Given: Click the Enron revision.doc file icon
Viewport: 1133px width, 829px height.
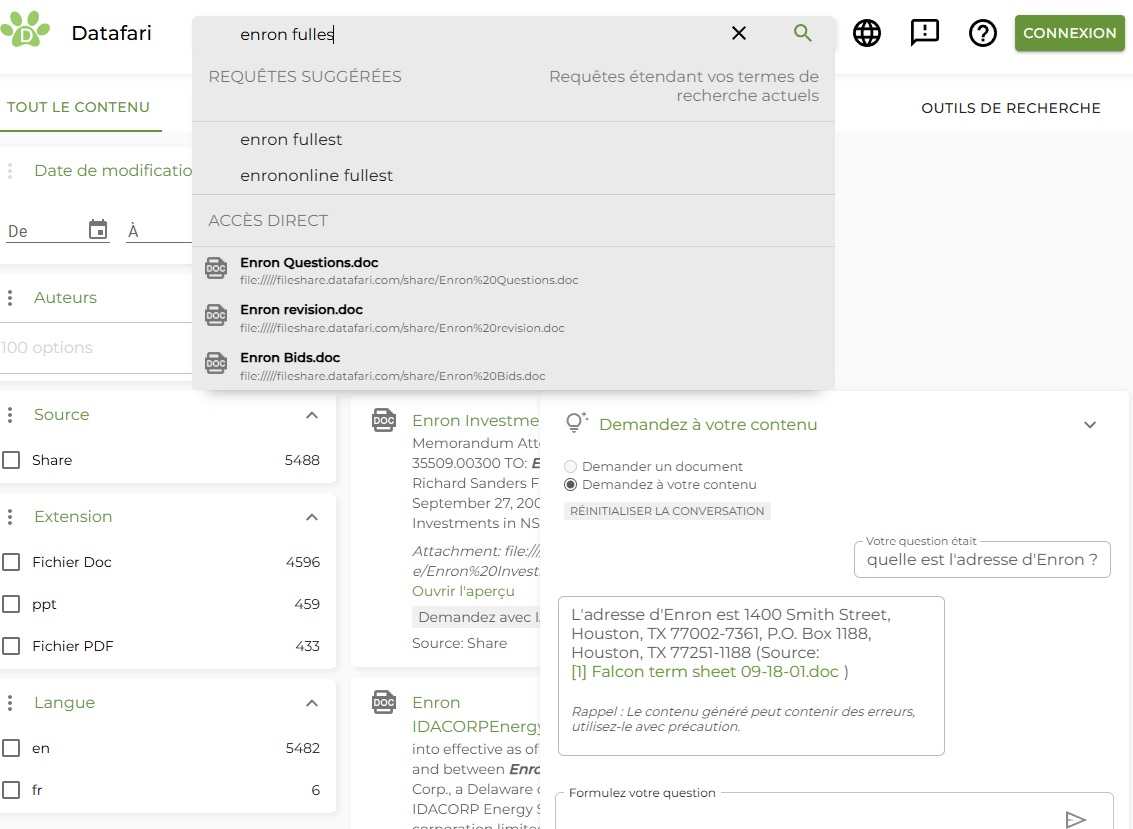Looking at the screenshot, I should pyautogui.click(x=216, y=315).
